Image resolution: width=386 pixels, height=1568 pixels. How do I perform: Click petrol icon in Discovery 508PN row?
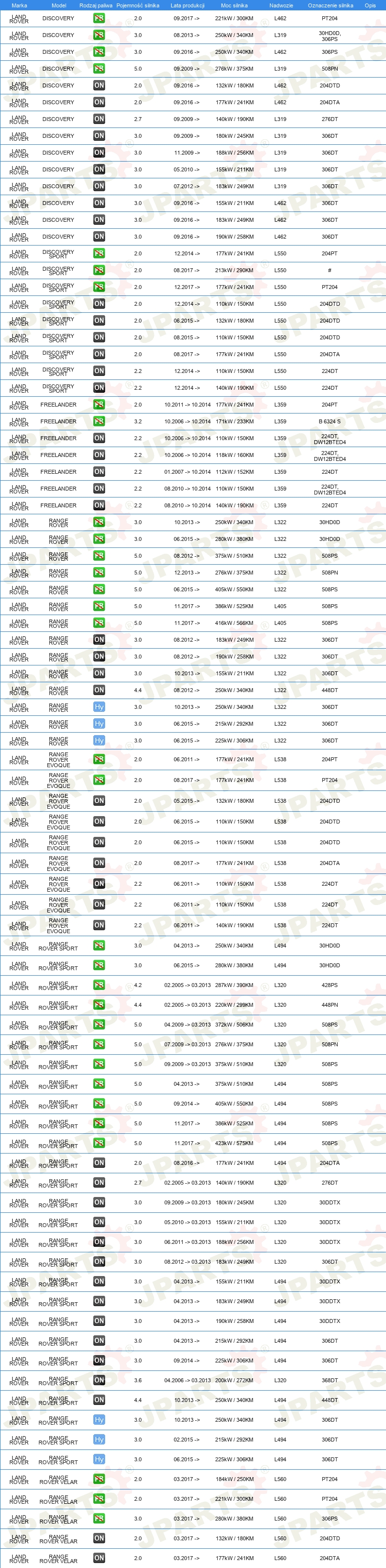(99, 69)
